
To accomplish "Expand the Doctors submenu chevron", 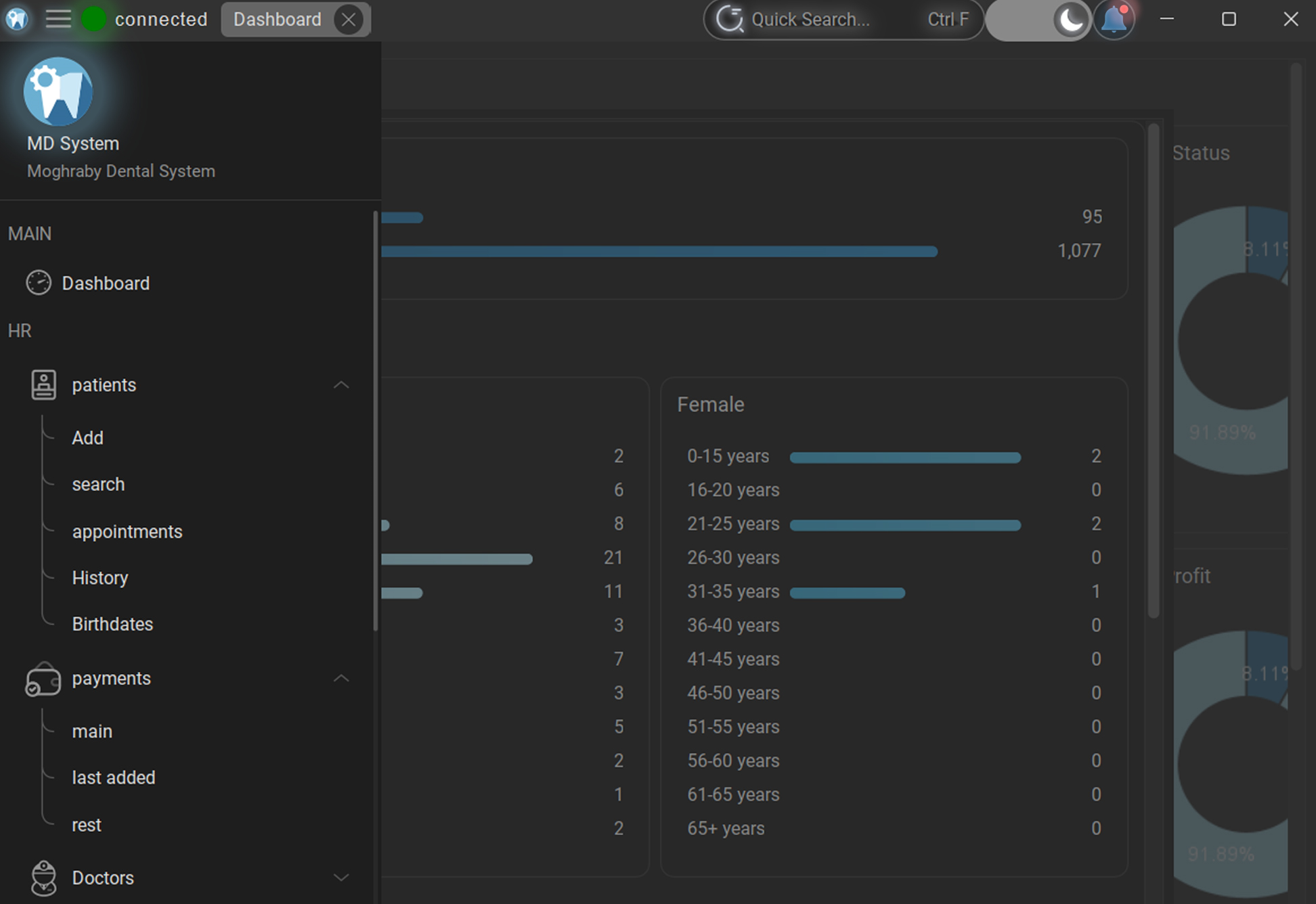I will point(341,878).
